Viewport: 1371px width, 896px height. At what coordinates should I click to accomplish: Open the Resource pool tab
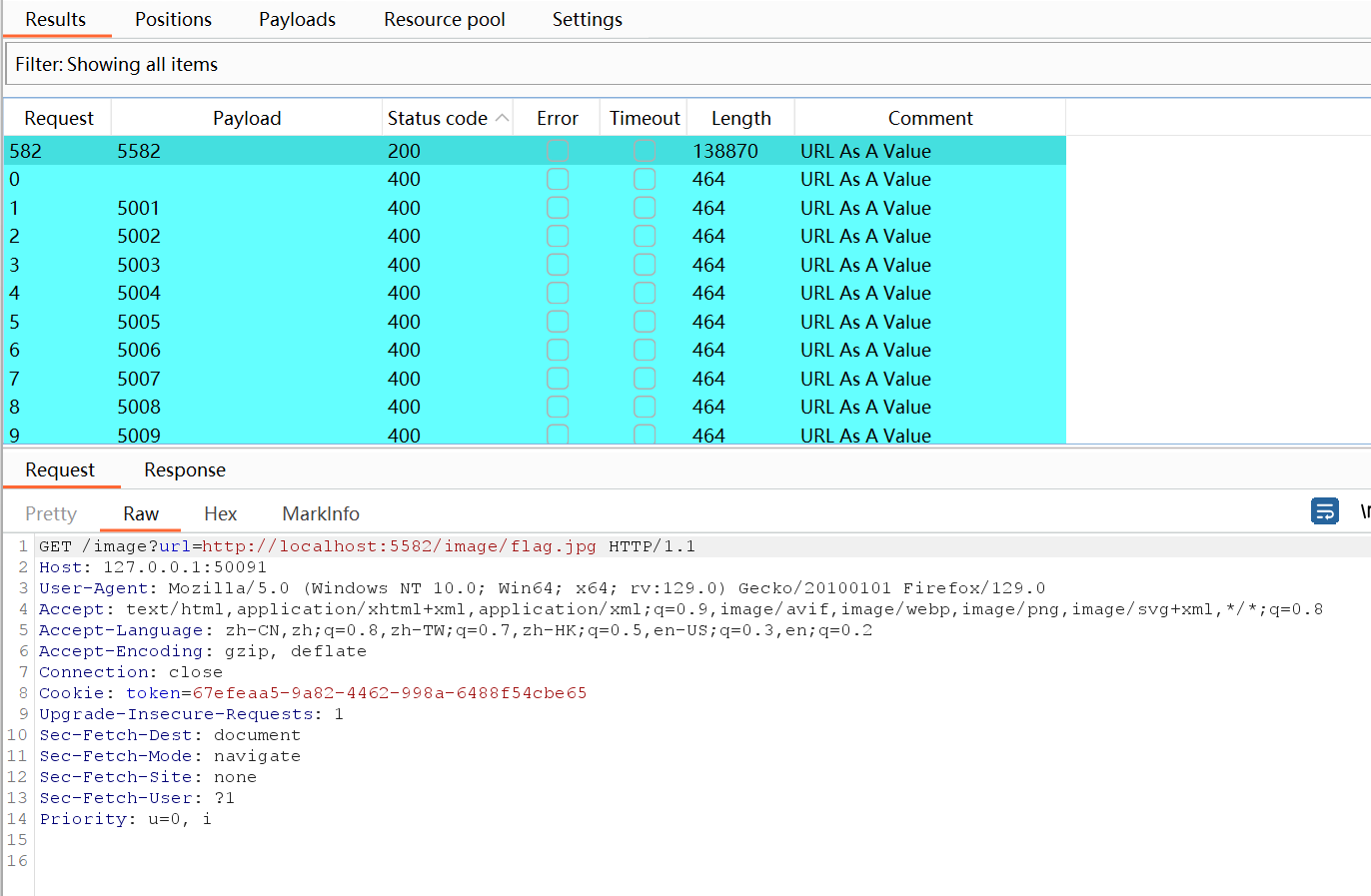(x=444, y=20)
